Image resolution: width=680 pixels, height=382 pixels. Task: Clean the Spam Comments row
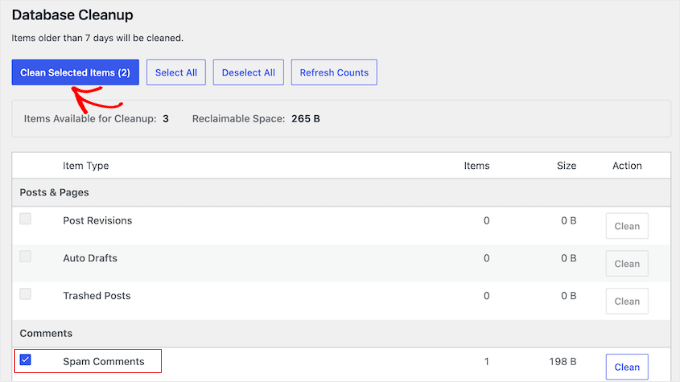click(x=627, y=367)
